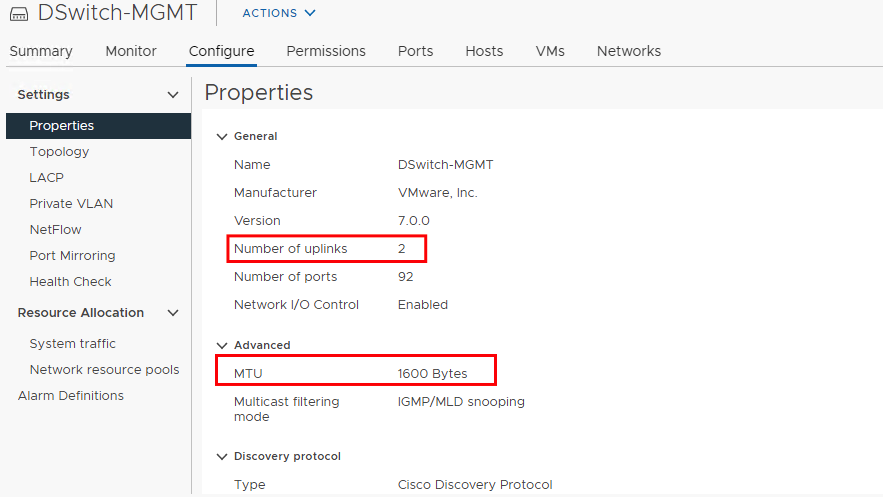Select Port Mirroring in sidebar
This screenshot has width=883, height=497.
click(72, 256)
